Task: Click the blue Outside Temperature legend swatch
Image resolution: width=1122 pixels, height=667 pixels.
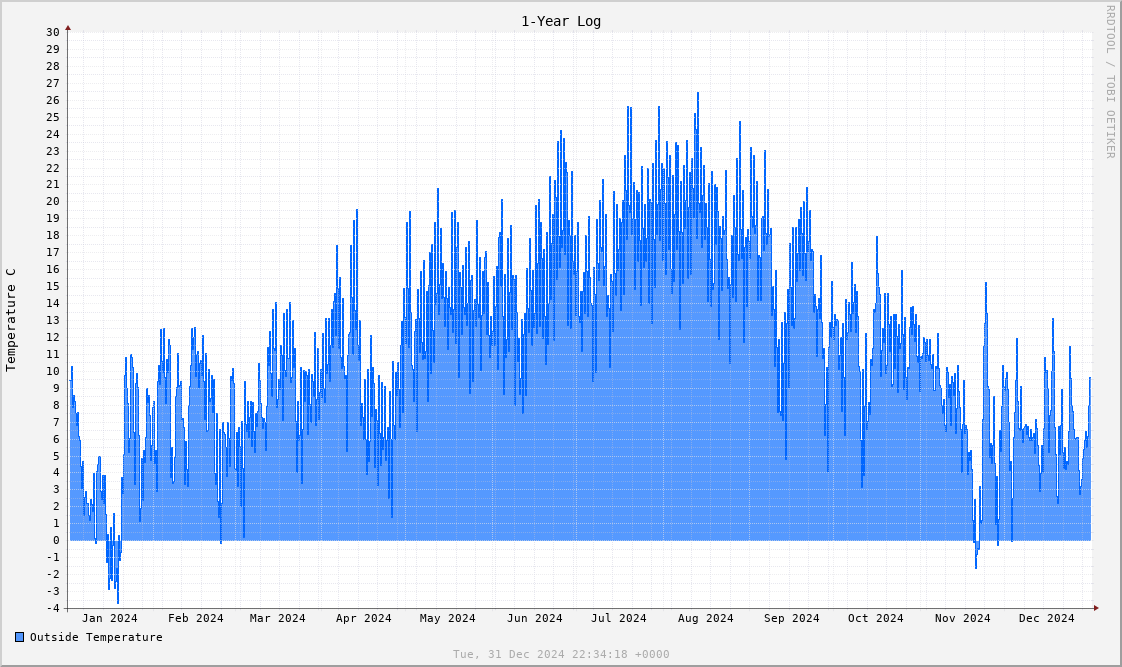Action: pyautogui.click(x=19, y=637)
